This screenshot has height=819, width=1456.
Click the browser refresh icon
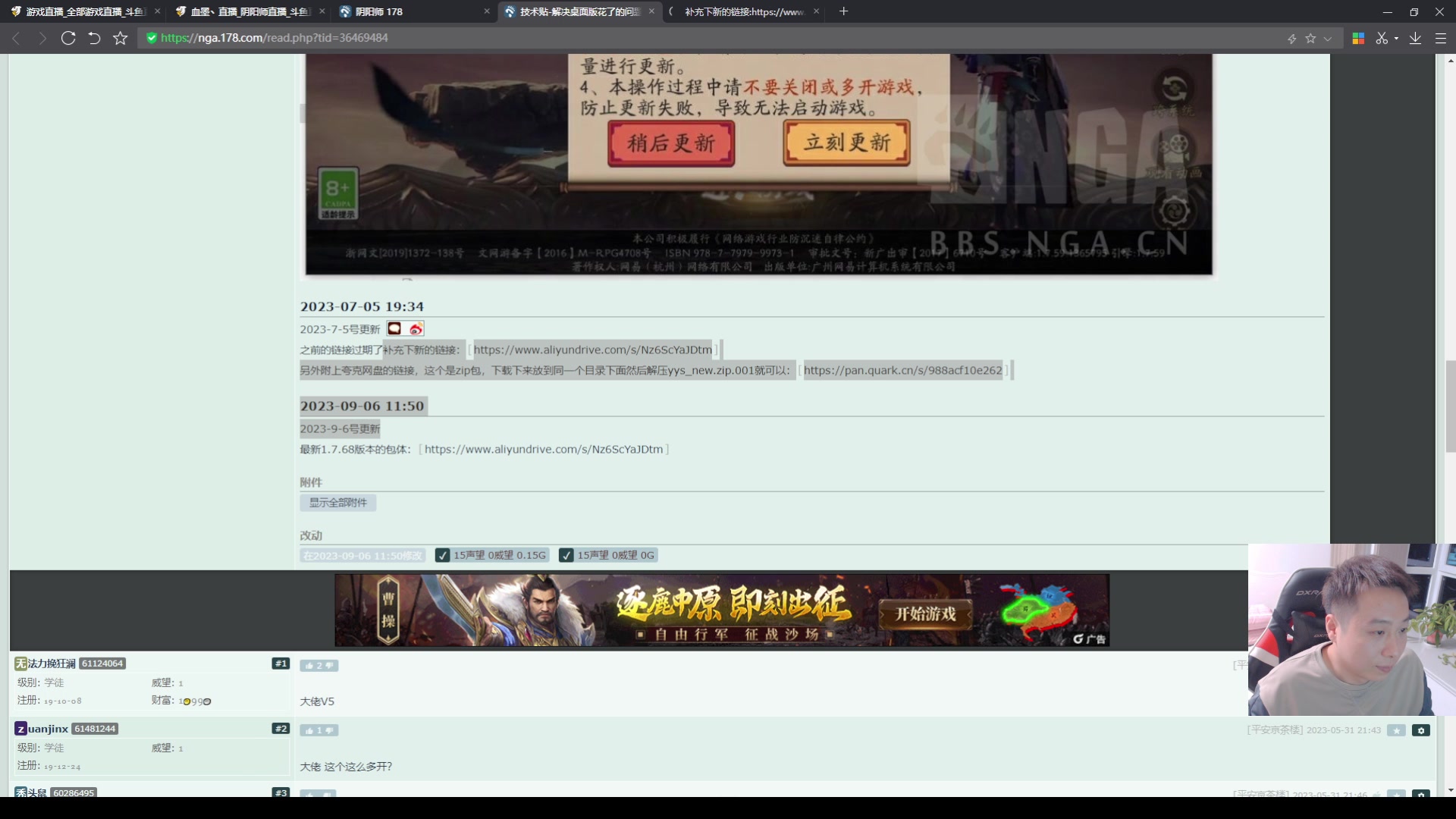pos(68,38)
